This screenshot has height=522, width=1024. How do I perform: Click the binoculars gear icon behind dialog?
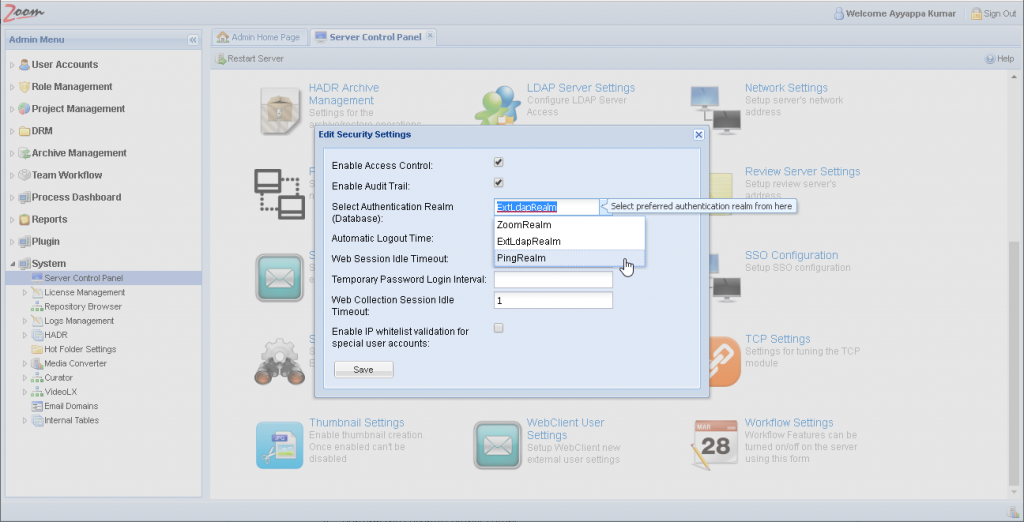[280, 361]
